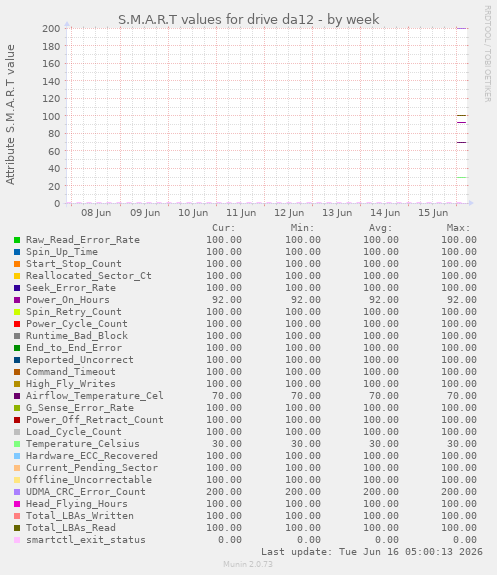The image size is (497, 575).
Task: Click the magenta Head_Flying_Hours legend swatch
Action: [17, 504]
